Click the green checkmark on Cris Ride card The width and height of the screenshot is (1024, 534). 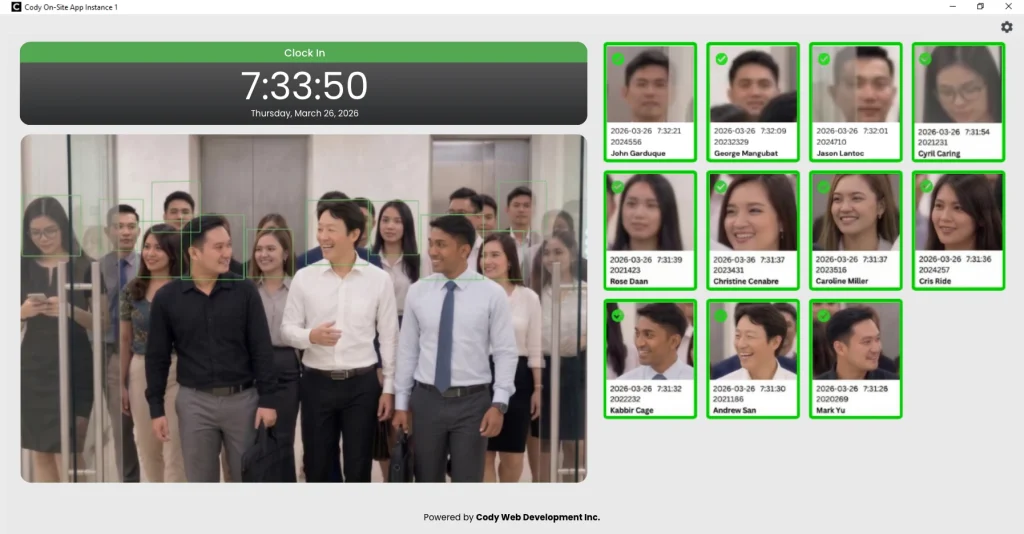(926, 187)
